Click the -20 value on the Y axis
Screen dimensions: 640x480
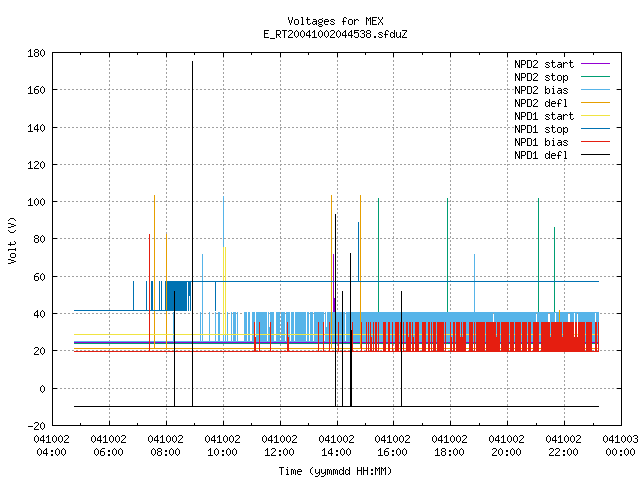(x=36, y=426)
